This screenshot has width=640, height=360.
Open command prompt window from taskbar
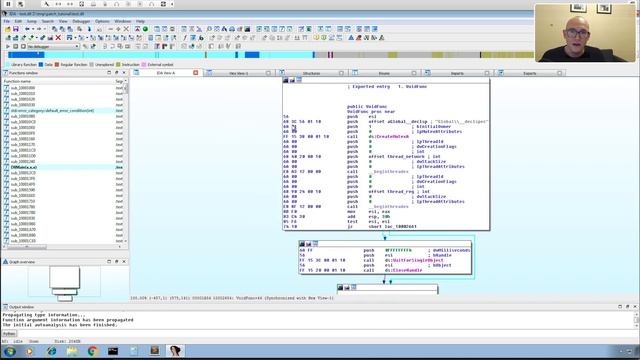[113, 351]
